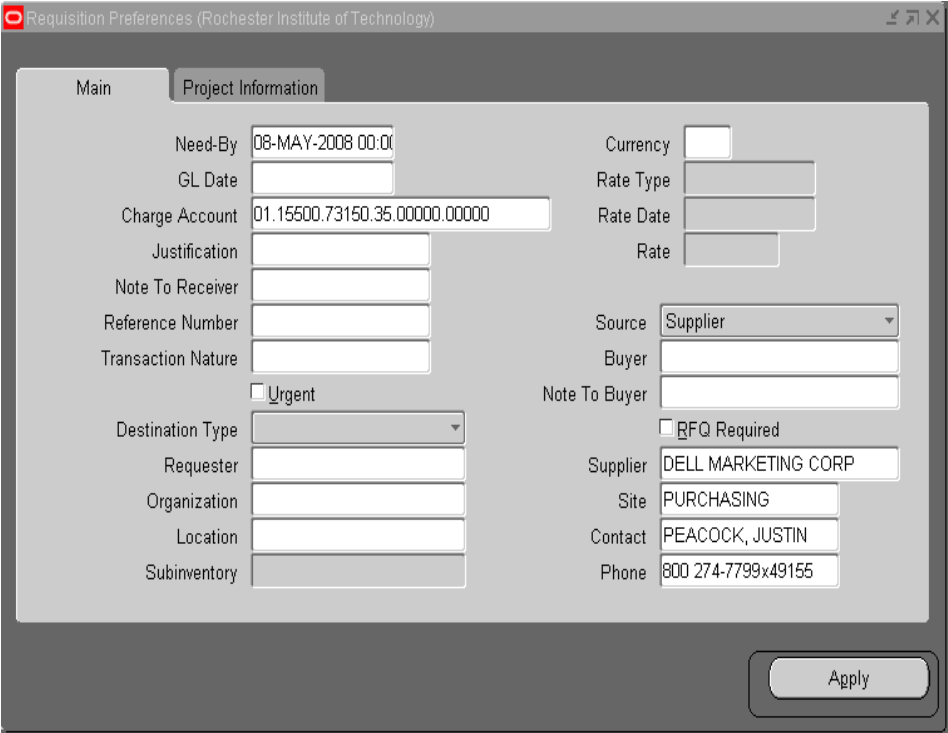Click the Currency input box
This screenshot has width=948, height=733.
(707, 144)
